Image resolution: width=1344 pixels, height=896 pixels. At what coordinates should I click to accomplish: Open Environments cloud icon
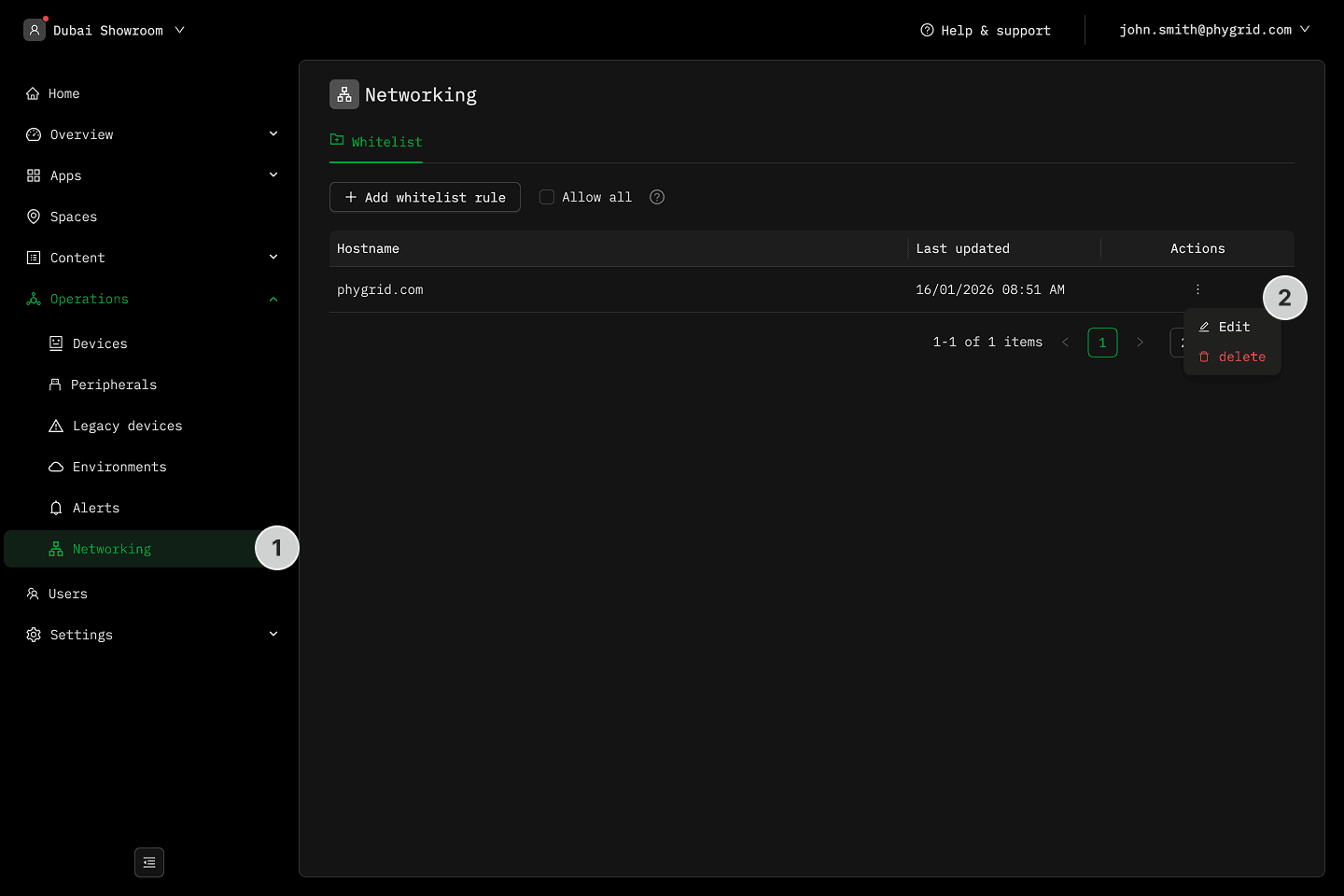(x=56, y=467)
